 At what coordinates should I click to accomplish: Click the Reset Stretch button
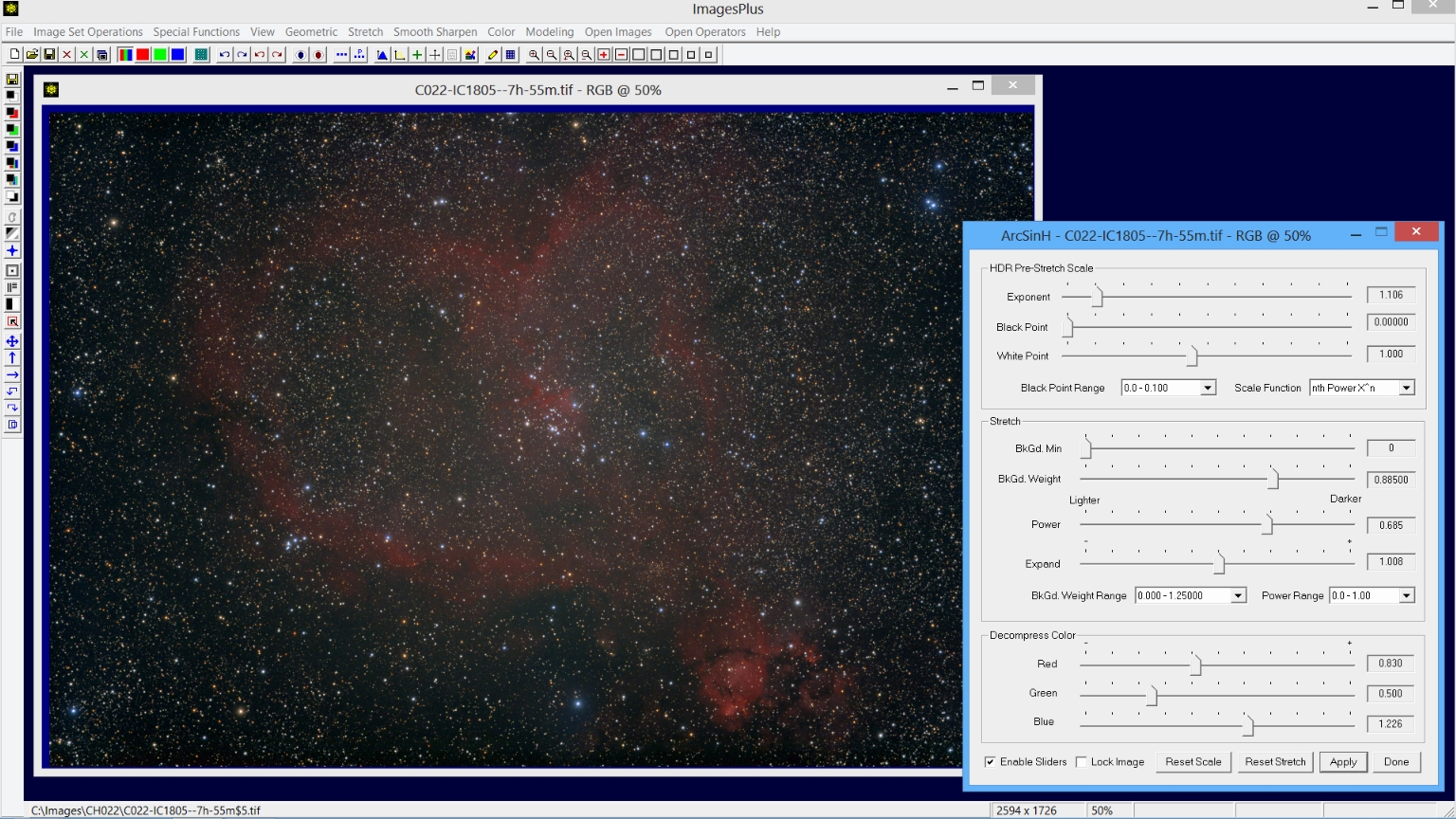point(1275,762)
